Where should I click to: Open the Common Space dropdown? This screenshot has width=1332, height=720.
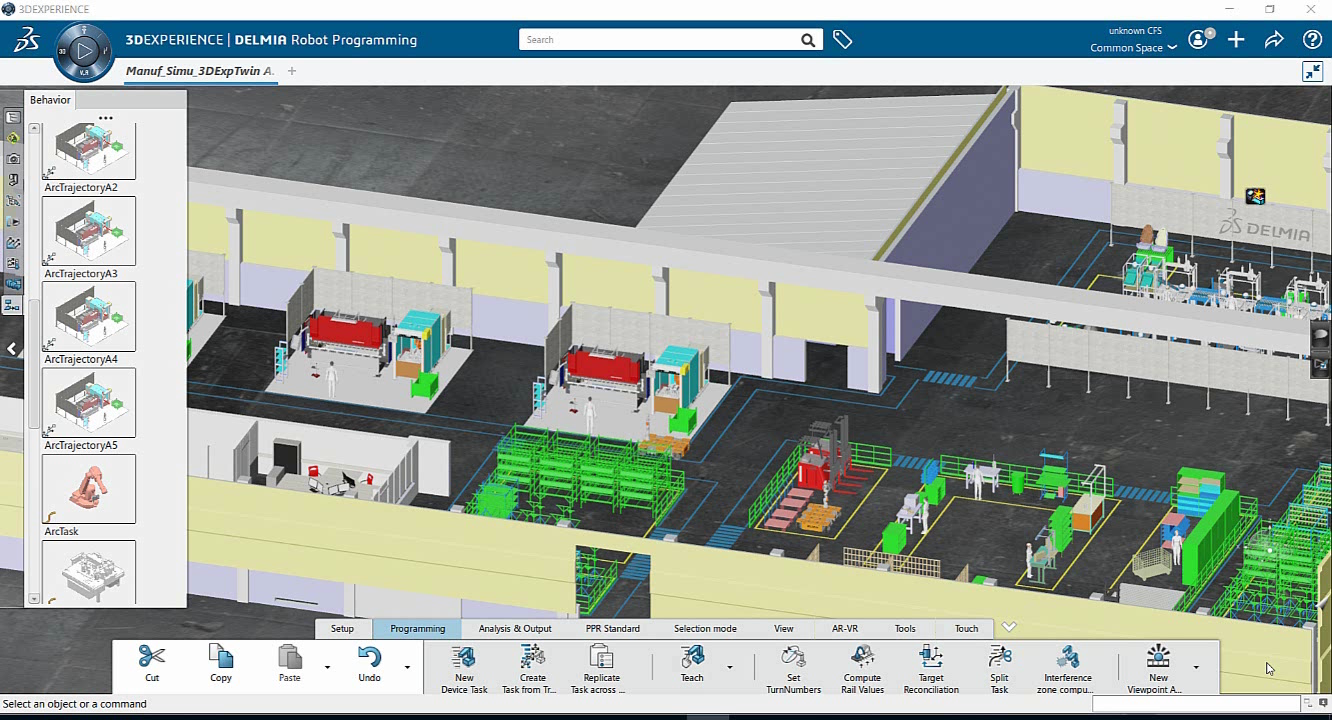click(1133, 48)
